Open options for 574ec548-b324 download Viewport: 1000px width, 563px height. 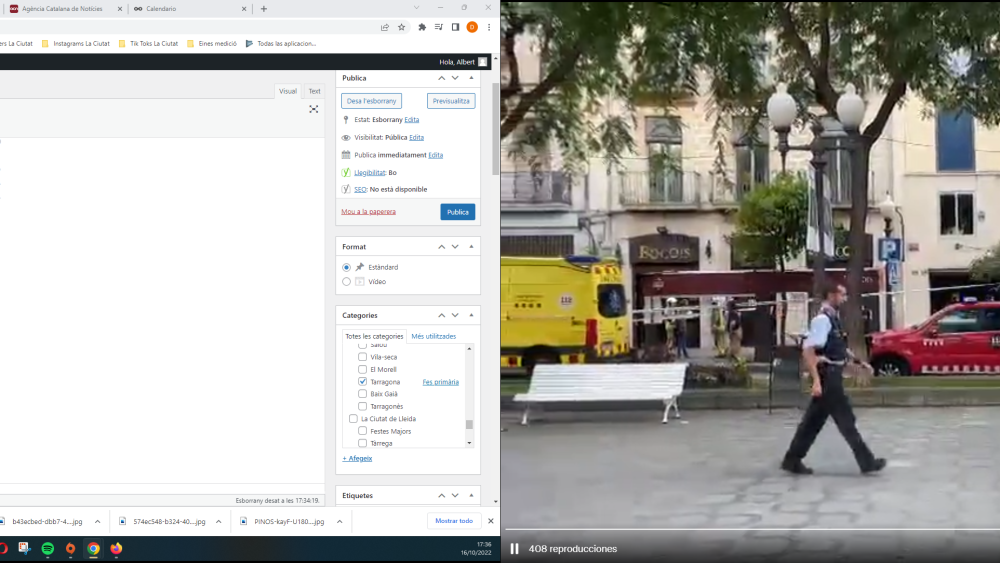[219, 522]
